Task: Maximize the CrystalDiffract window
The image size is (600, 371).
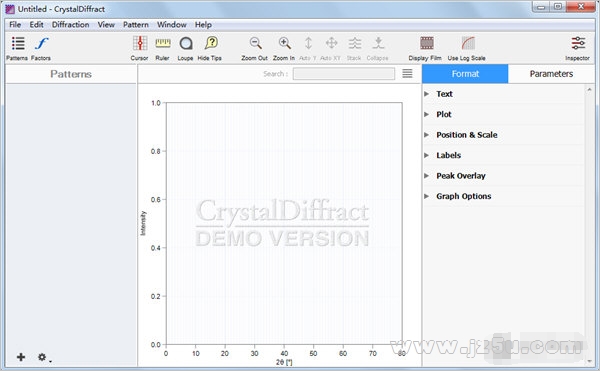Action: pyautogui.click(x=558, y=7)
